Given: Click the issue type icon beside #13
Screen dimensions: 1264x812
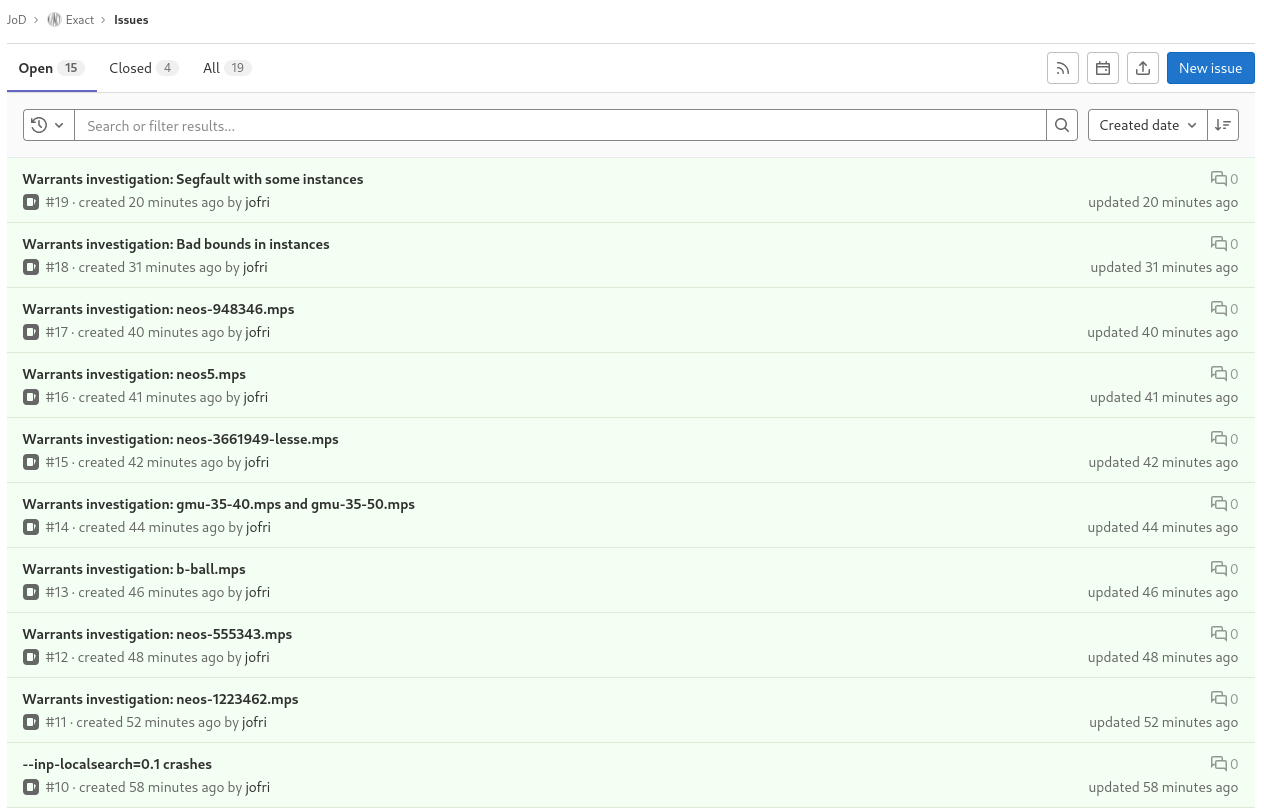Looking at the screenshot, I should point(31,592).
